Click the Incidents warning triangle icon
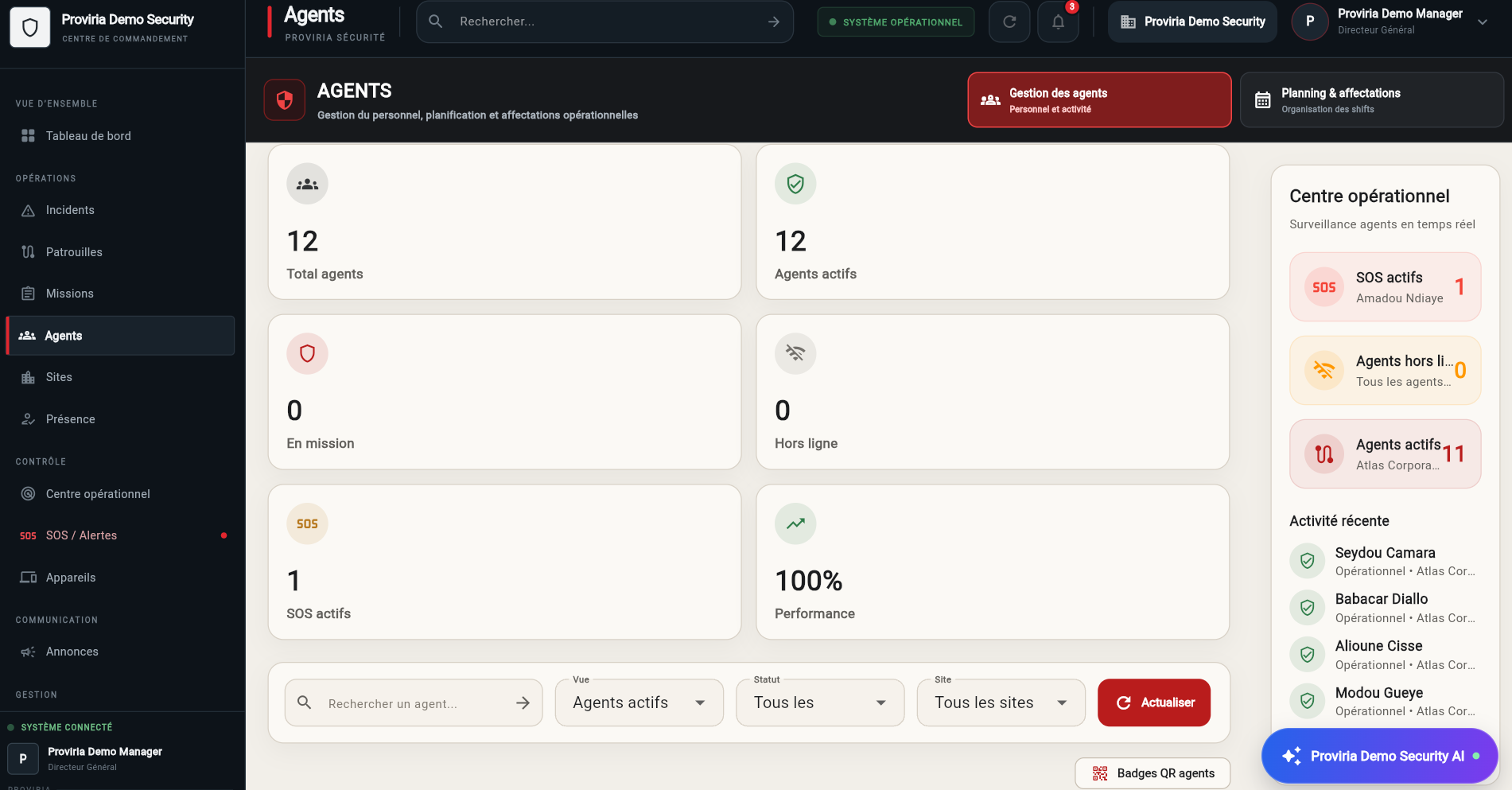The width and height of the screenshot is (1512, 790). 28,210
